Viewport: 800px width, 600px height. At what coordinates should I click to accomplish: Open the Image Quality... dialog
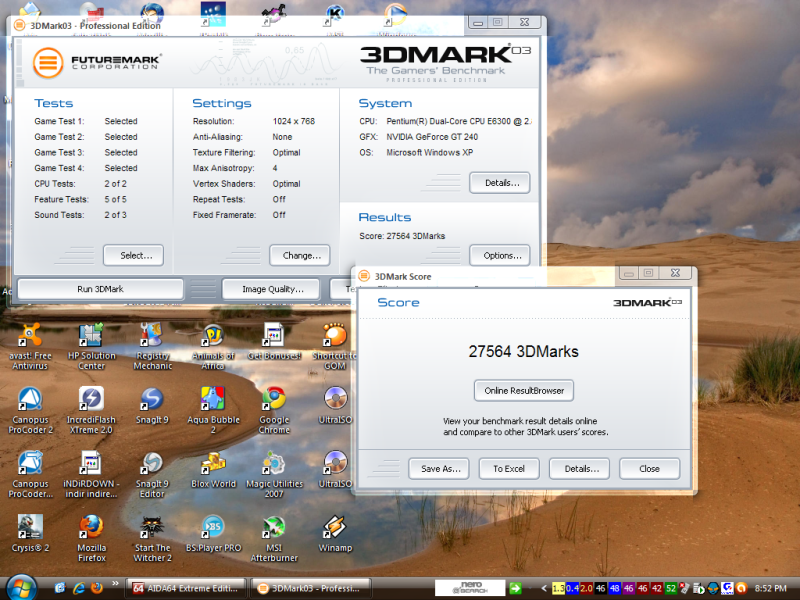271,289
